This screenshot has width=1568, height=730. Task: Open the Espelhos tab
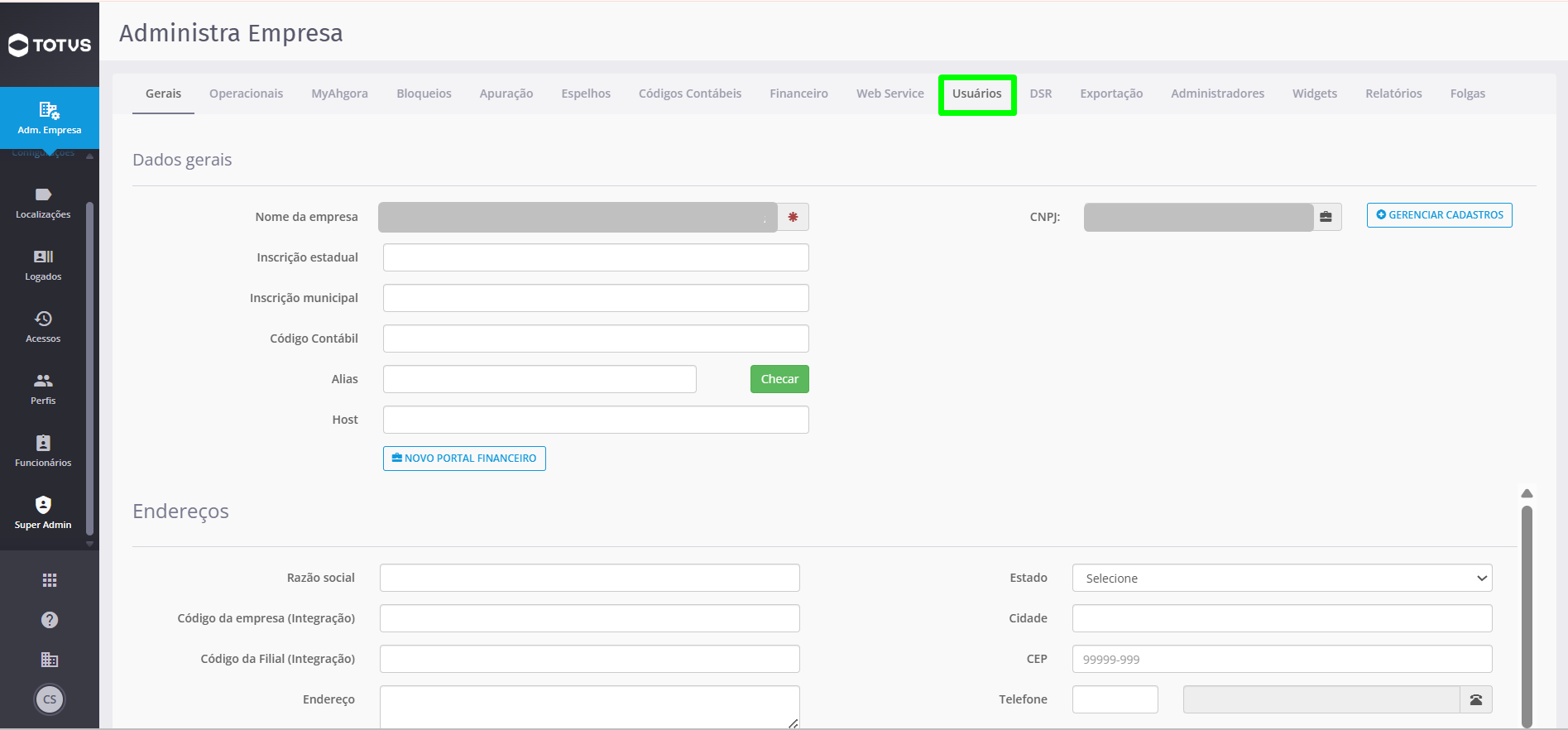(x=586, y=94)
